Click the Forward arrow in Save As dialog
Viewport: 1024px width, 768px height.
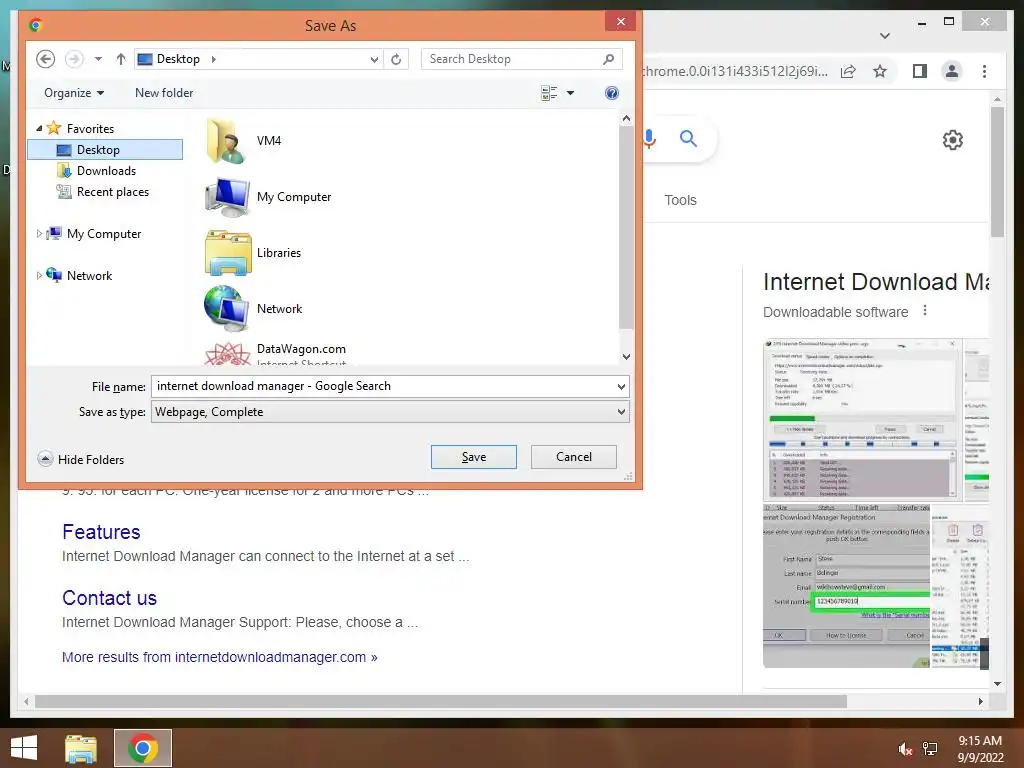coord(74,59)
